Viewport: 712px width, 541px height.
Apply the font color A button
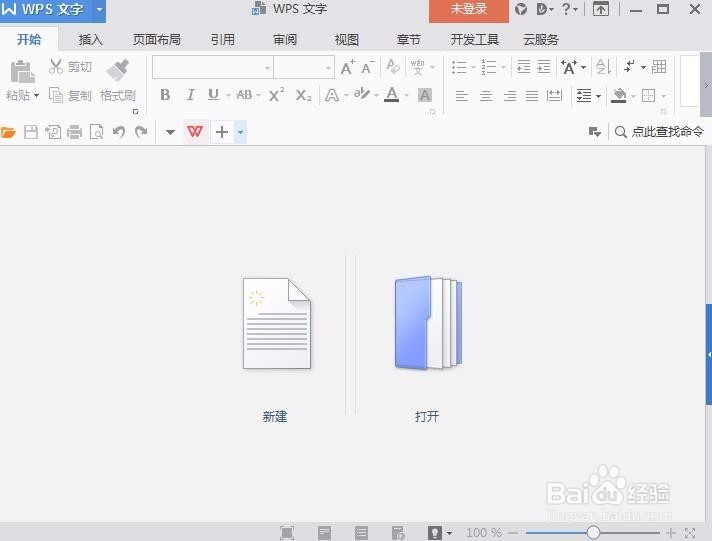click(391, 94)
